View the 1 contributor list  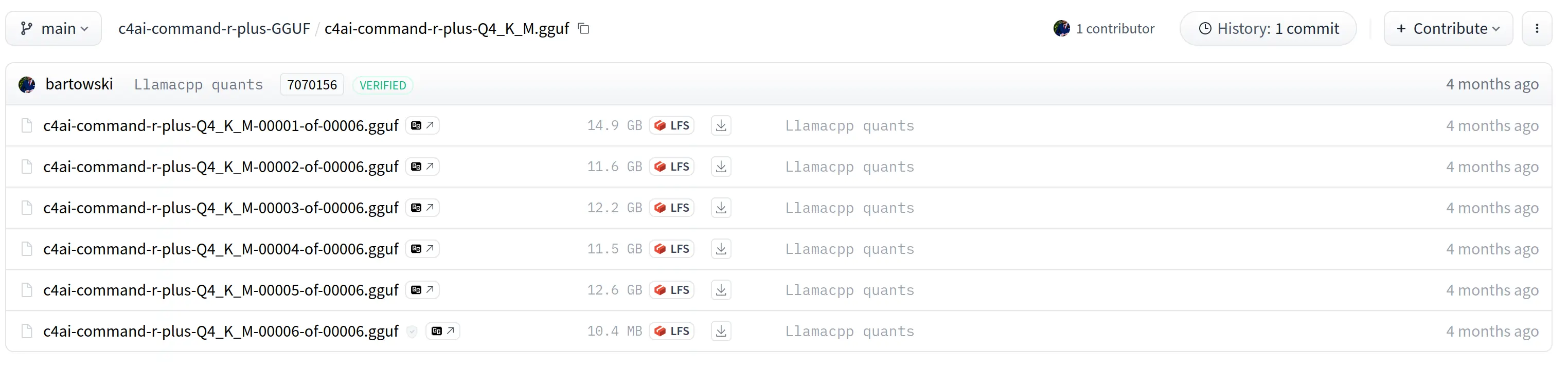(1103, 29)
